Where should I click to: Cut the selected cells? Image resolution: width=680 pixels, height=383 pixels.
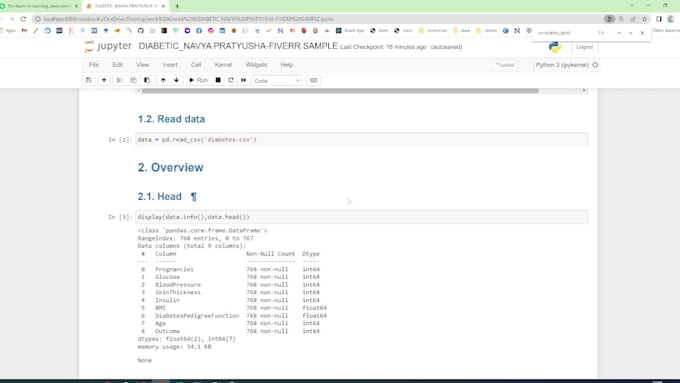tap(120, 80)
